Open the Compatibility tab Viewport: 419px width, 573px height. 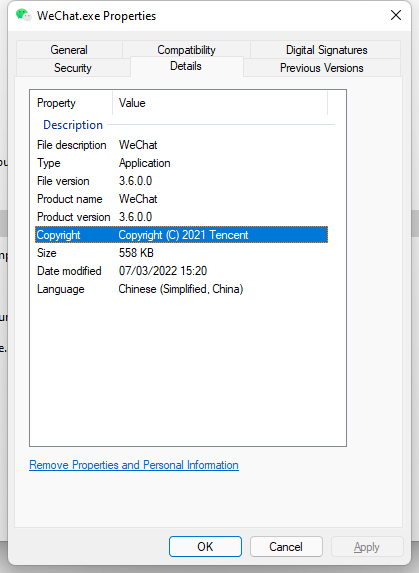[186, 50]
